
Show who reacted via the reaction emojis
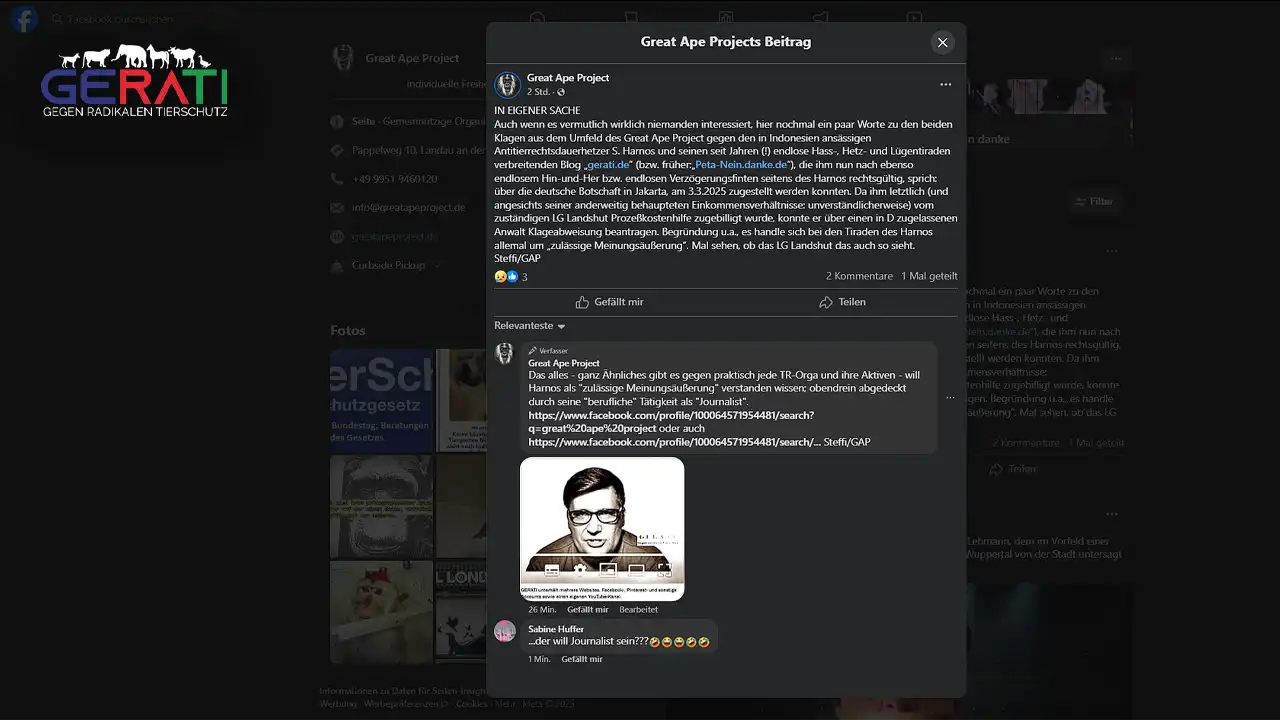pyautogui.click(x=506, y=277)
